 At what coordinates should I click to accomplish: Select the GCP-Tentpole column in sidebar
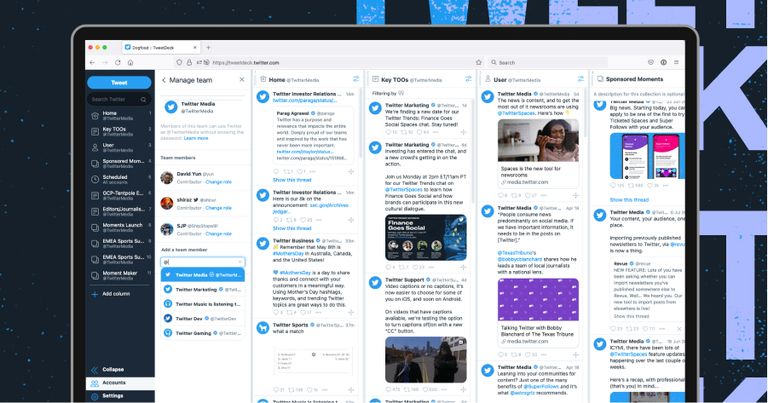[x=120, y=195]
